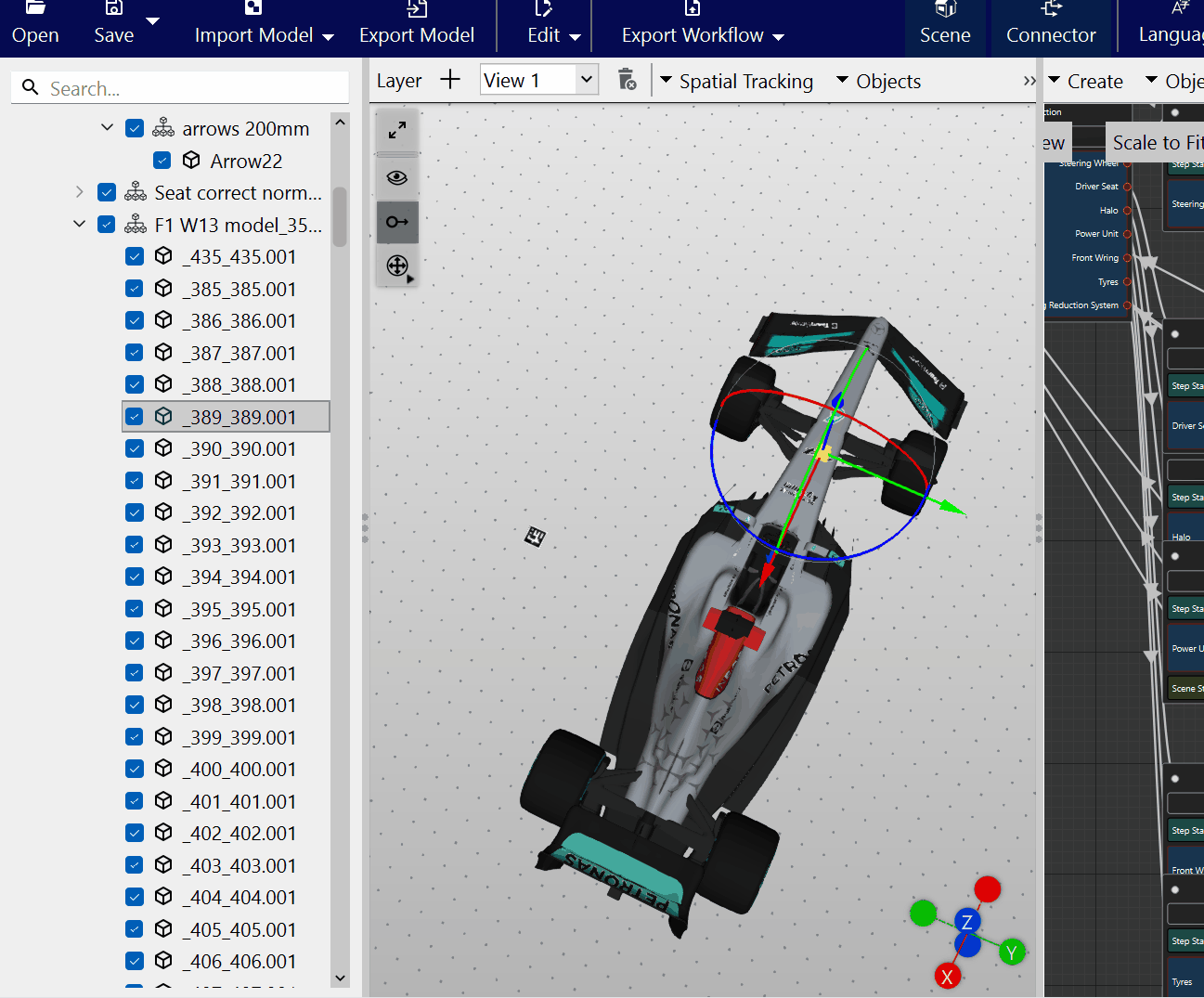Toggle the _385_385.001 checkbox
Image resolution: width=1204 pixels, height=998 pixels.
click(135, 288)
